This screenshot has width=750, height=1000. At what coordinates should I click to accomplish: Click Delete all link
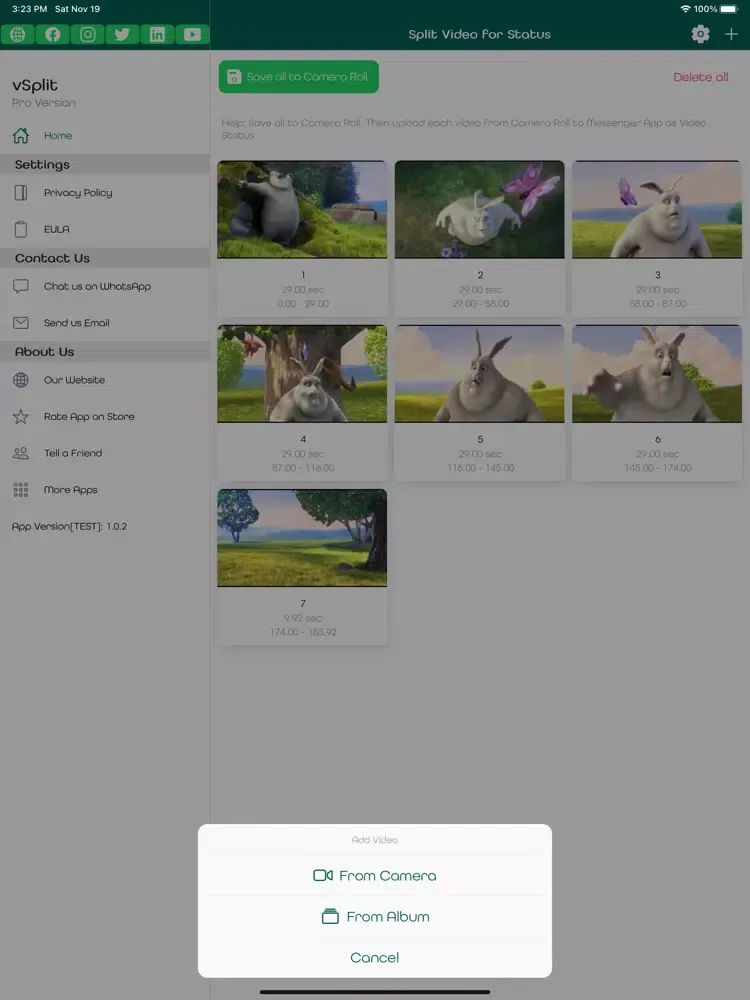point(700,77)
